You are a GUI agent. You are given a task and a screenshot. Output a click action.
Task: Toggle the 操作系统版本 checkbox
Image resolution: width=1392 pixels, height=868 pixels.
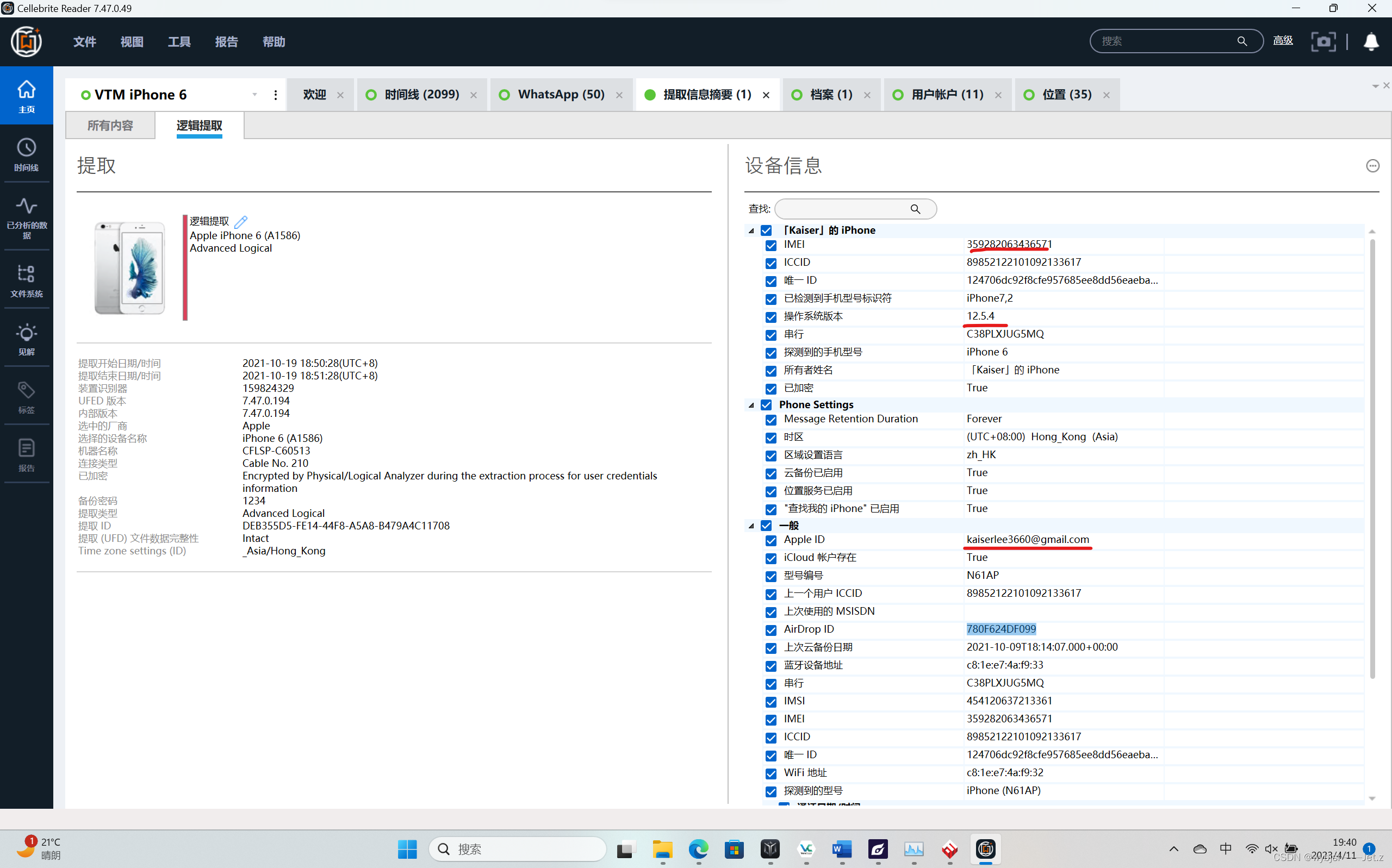770,317
